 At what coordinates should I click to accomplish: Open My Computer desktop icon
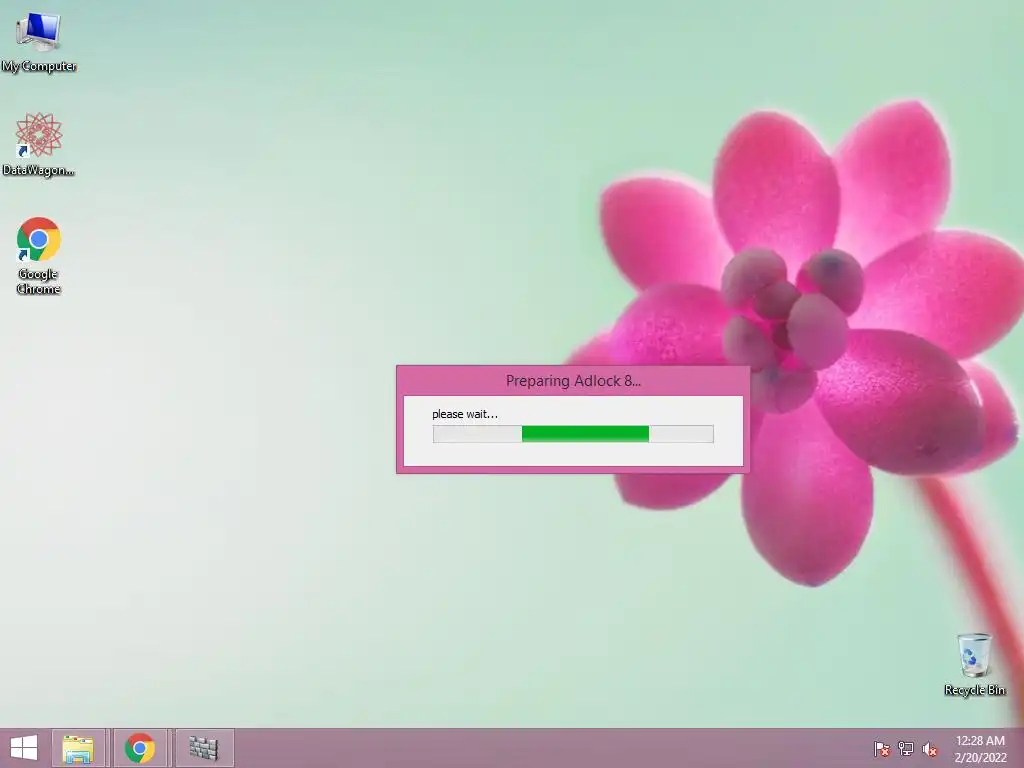[x=39, y=42]
